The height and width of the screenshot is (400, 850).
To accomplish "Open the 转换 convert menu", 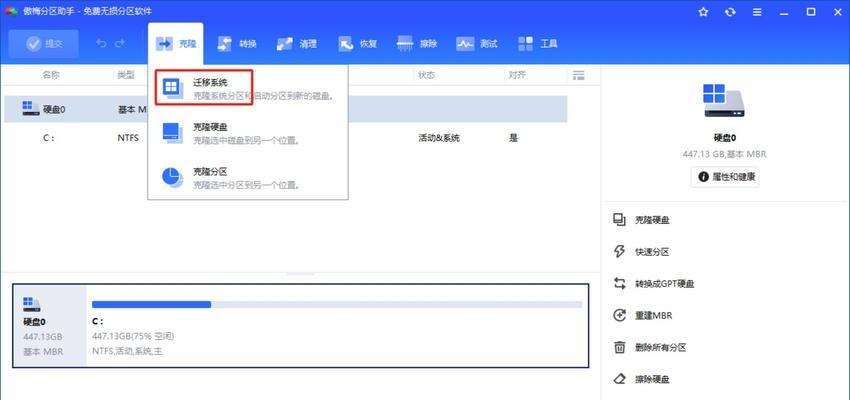I will click(x=236, y=44).
